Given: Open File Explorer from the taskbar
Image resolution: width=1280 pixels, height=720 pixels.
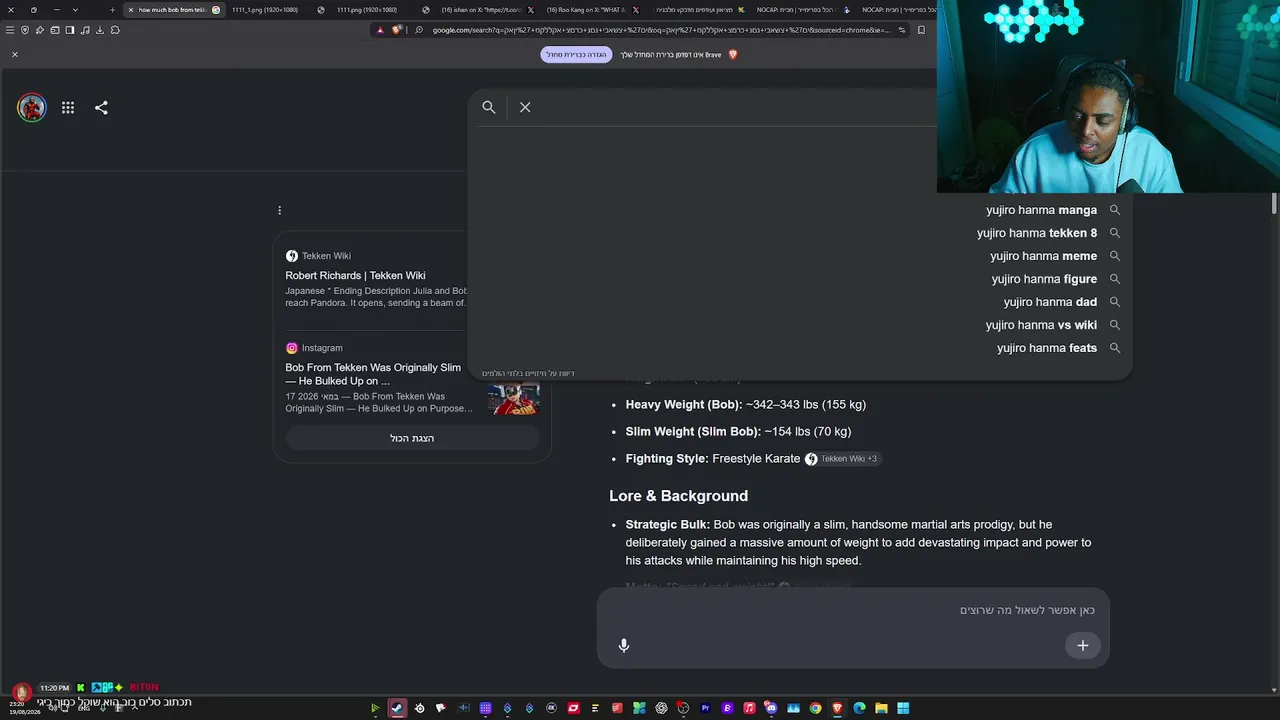Looking at the screenshot, I should pos(881,708).
